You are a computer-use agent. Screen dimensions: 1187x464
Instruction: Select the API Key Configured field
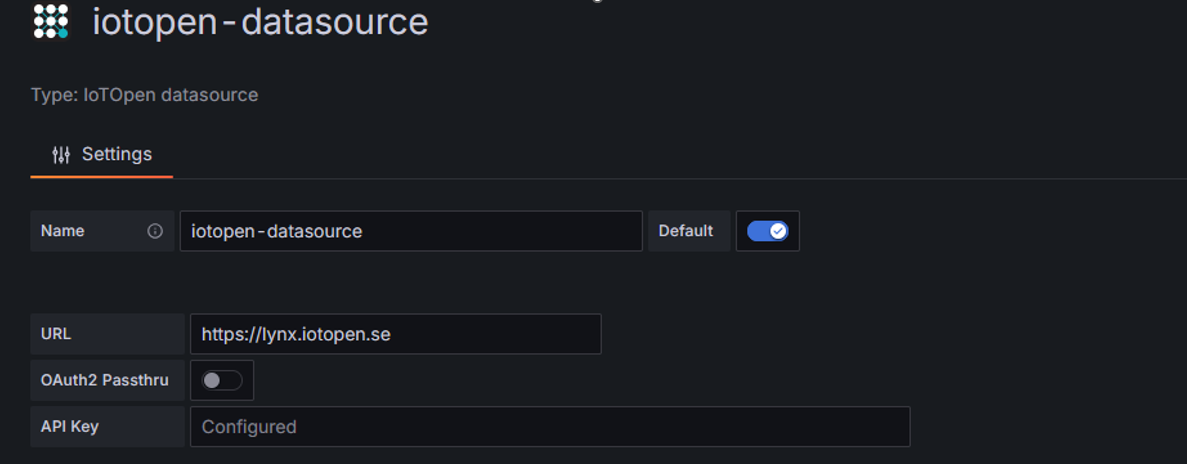(549, 427)
